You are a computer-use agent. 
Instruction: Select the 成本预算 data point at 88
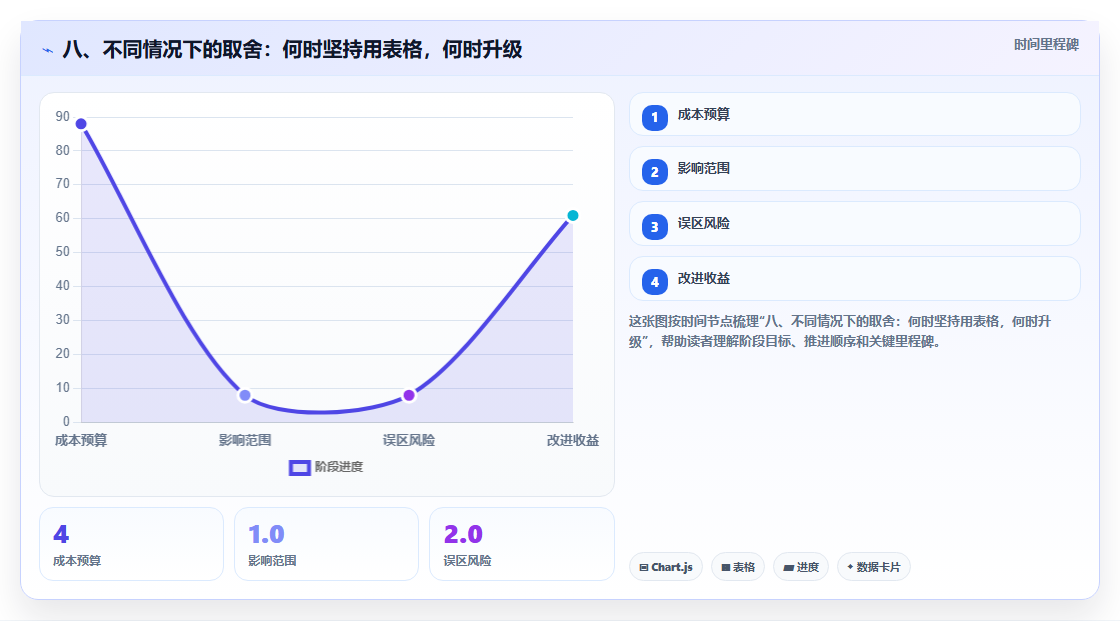pyautogui.click(x=81, y=124)
